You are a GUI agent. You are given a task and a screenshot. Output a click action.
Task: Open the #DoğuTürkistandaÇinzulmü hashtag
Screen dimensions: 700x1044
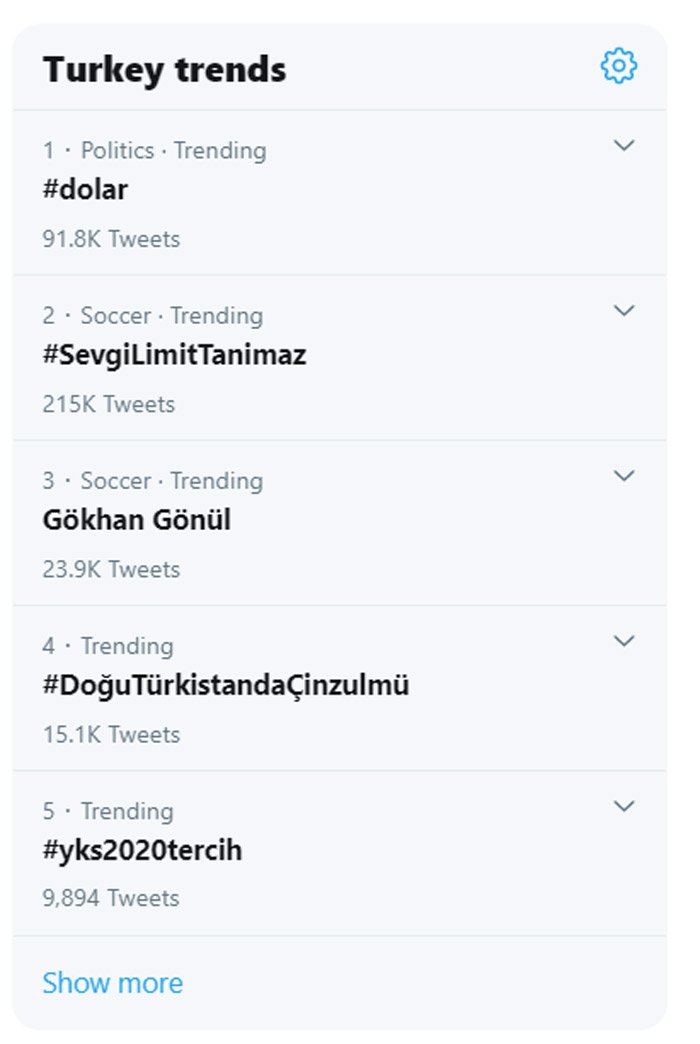click(x=226, y=685)
